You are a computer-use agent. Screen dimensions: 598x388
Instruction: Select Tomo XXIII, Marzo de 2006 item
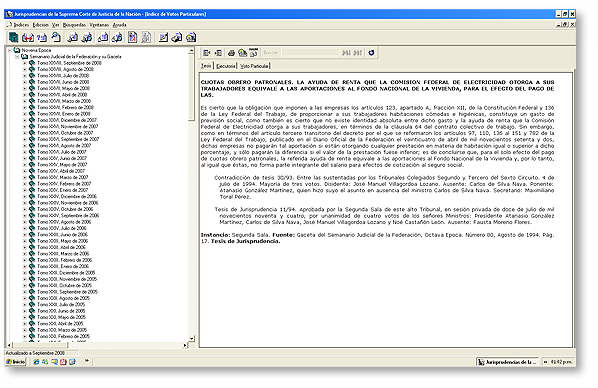point(63,254)
